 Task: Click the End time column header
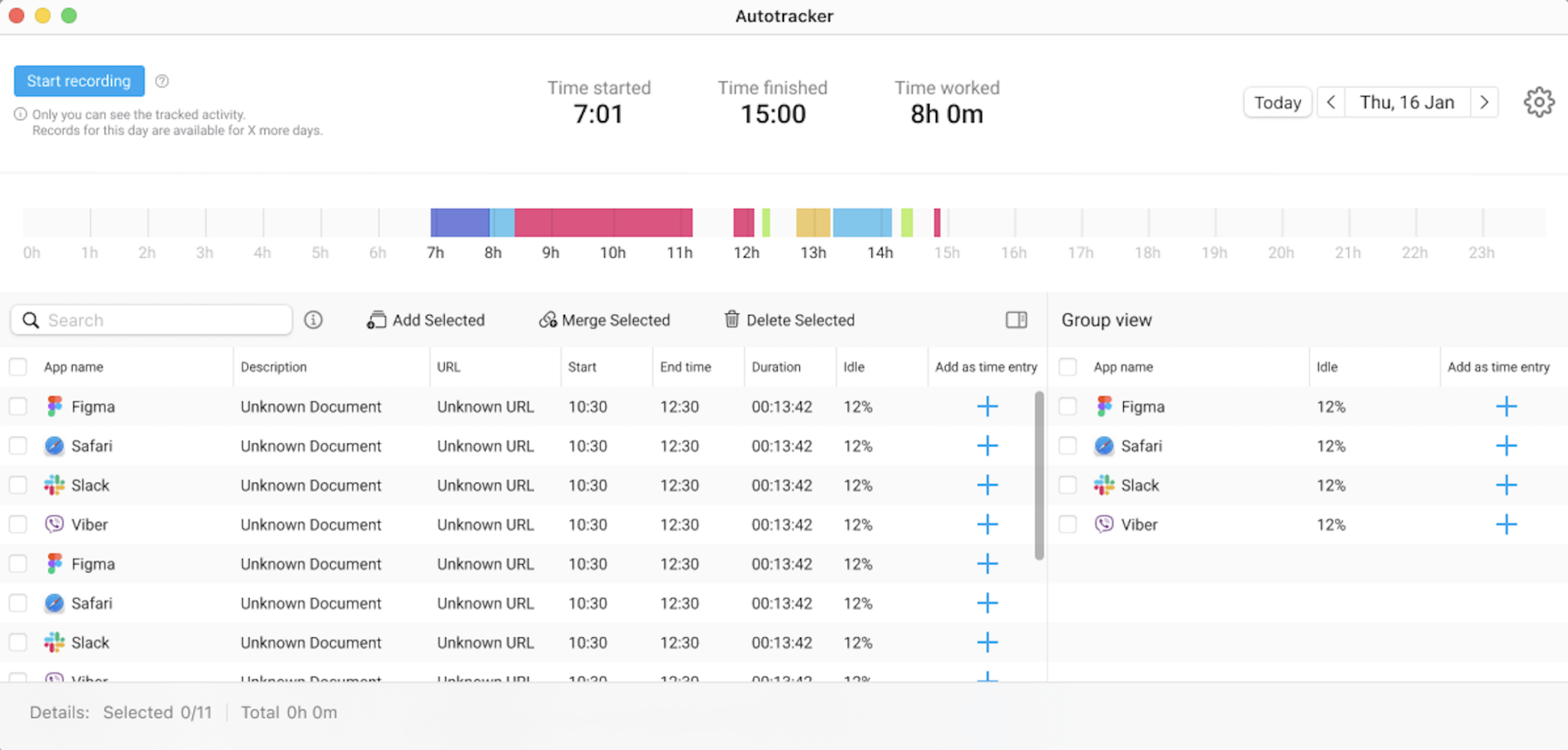tap(685, 367)
